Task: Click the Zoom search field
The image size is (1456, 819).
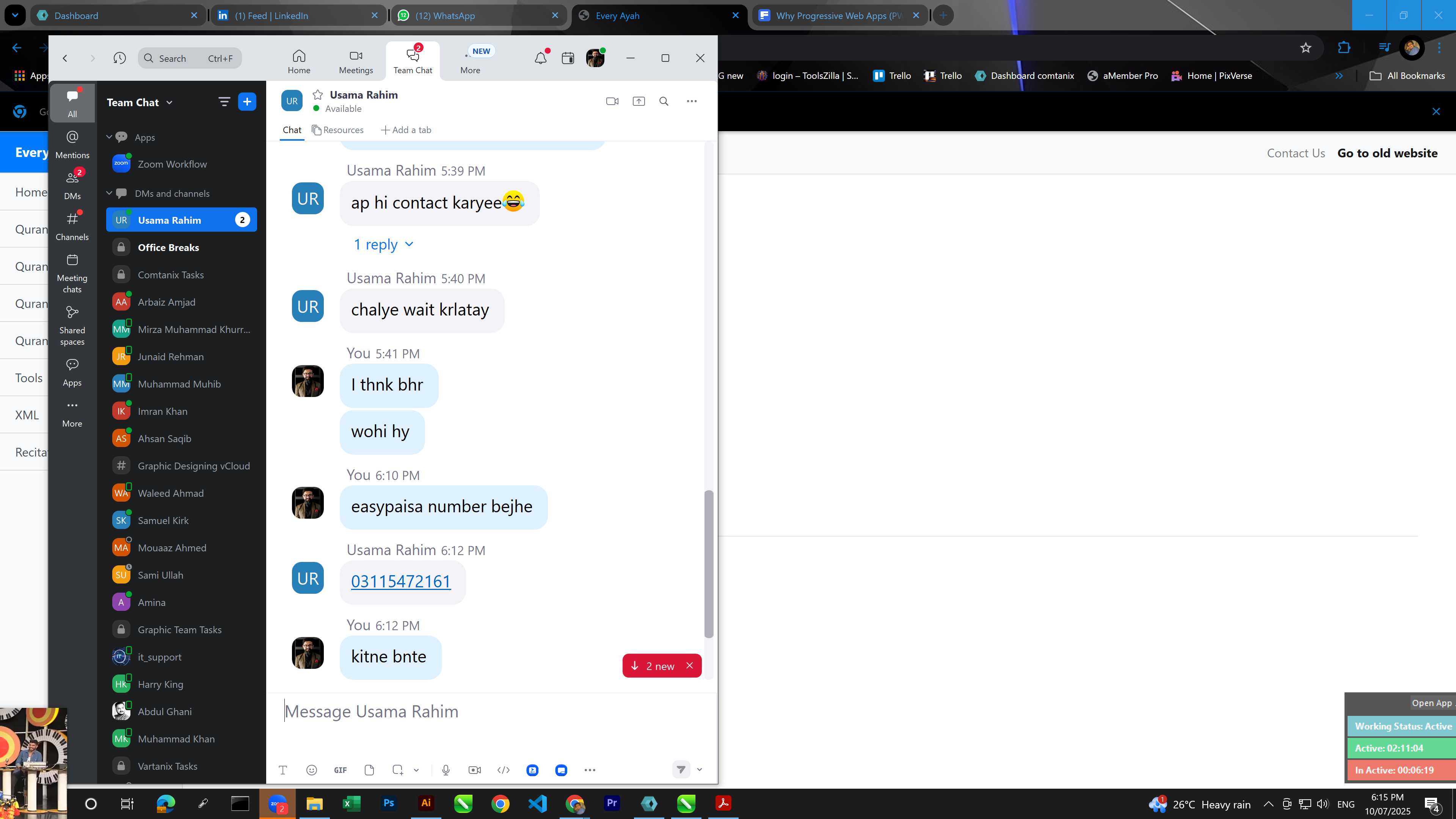Action: click(x=190, y=58)
